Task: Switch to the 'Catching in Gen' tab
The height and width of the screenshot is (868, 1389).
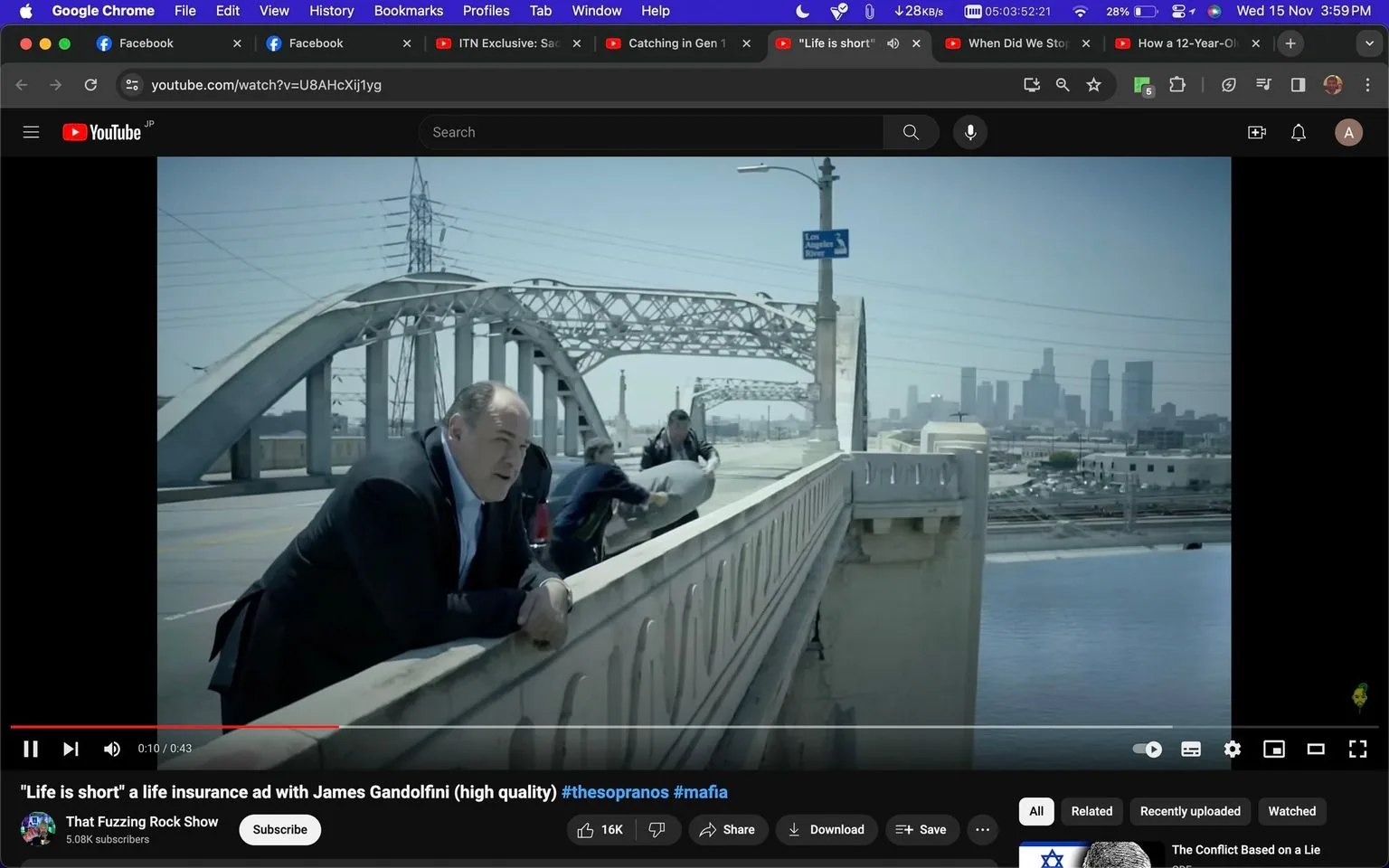Action: pyautogui.click(x=674, y=42)
